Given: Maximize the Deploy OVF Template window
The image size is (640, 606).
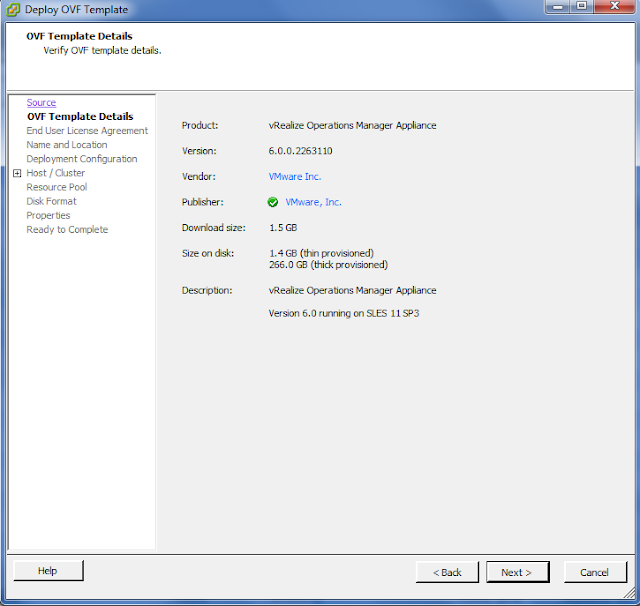Looking at the screenshot, I should 582,7.
